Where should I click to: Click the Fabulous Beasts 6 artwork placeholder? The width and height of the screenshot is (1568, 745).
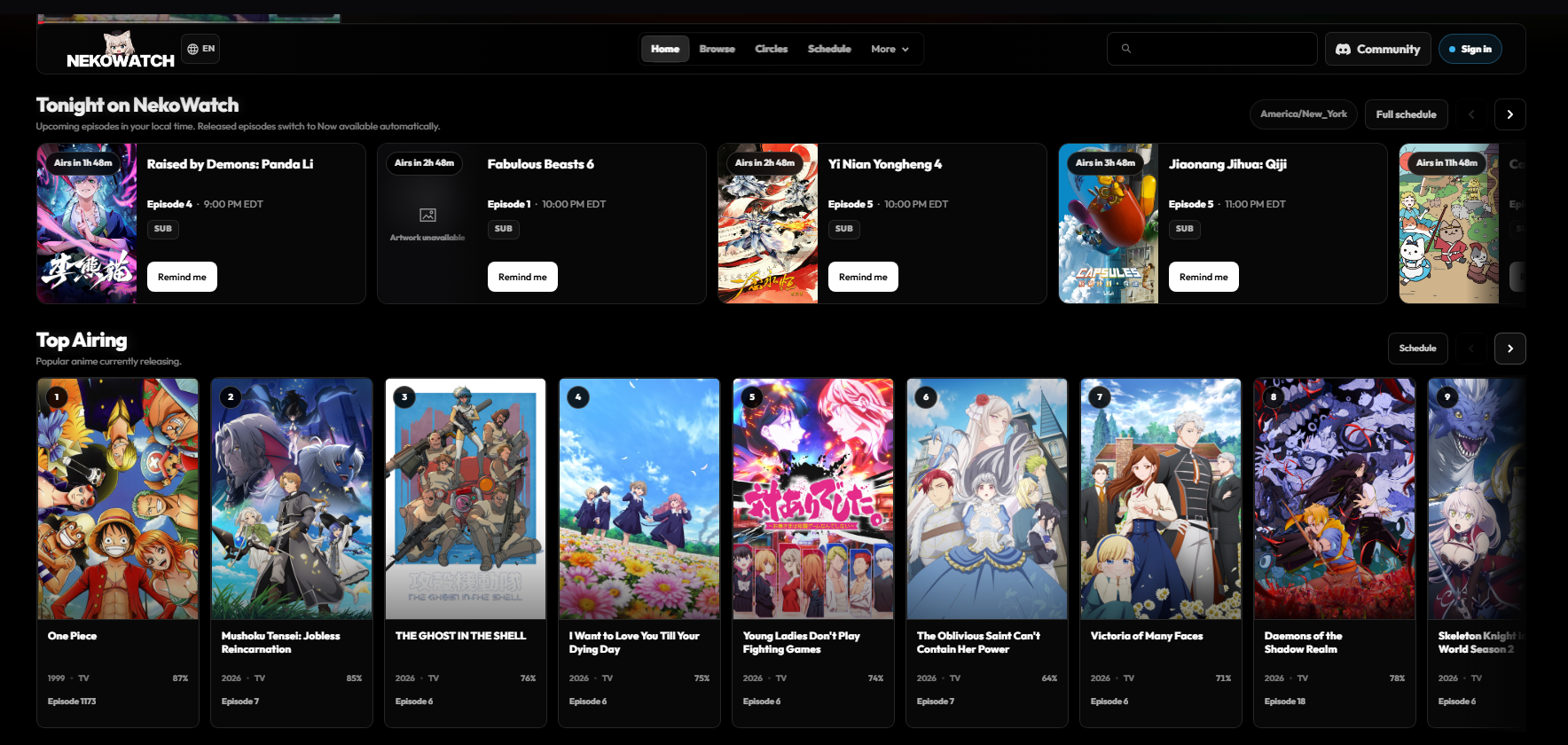[x=427, y=223]
